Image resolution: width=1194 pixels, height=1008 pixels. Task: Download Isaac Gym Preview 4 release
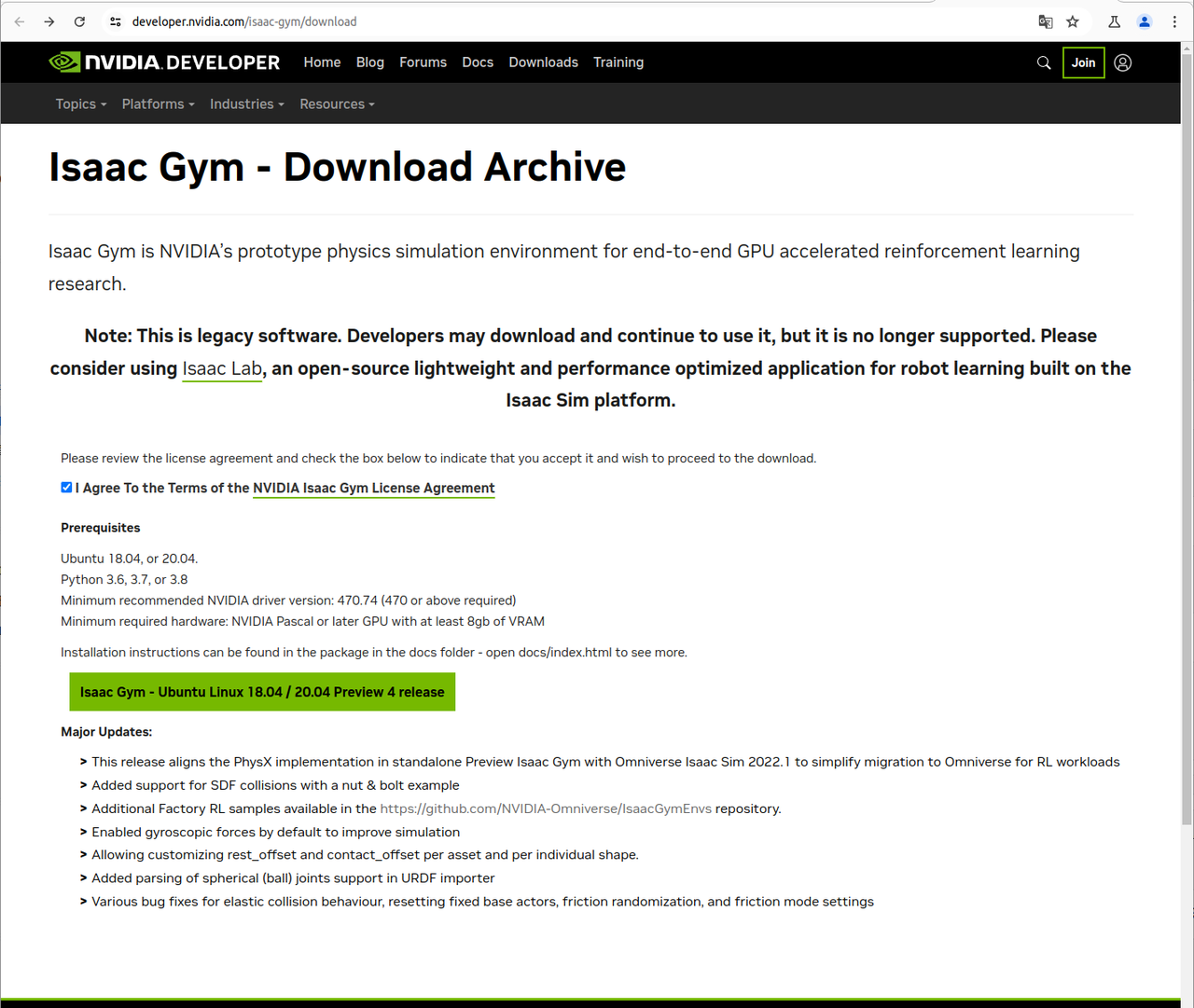pos(262,692)
